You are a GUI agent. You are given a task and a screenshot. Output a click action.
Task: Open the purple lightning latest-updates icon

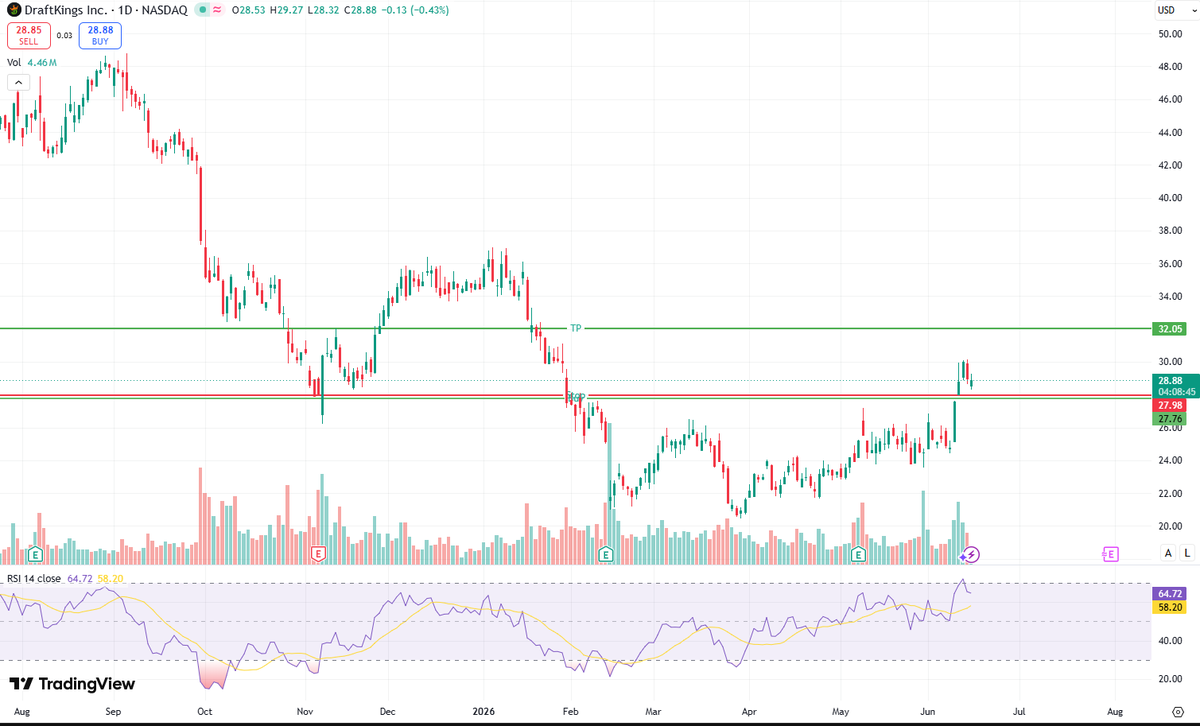tap(972, 553)
